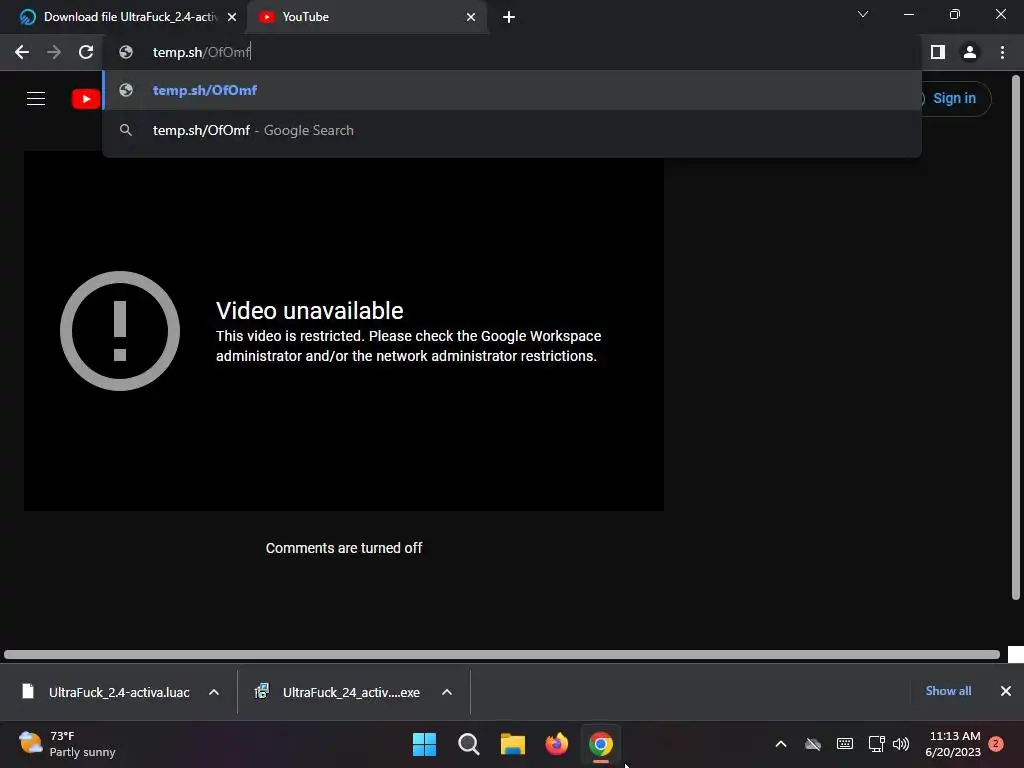This screenshot has width=1024, height=768.
Task: Open the notification badge showing 2
Action: pyautogui.click(x=996, y=744)
